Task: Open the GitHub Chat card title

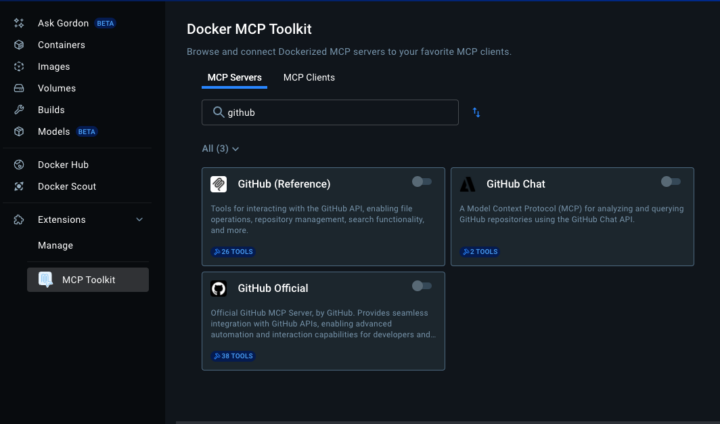Action: click(516, 184)
